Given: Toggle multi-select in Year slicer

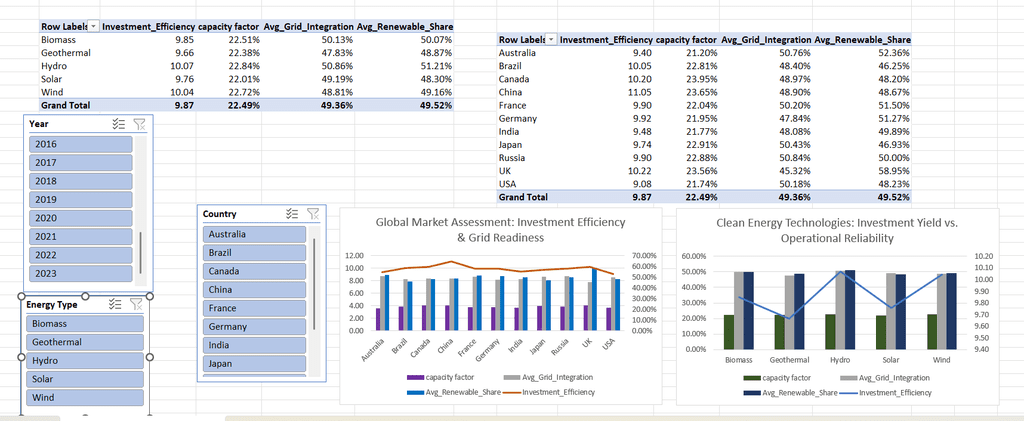Looking at the screenshot, I should click(x=118, y=124).
